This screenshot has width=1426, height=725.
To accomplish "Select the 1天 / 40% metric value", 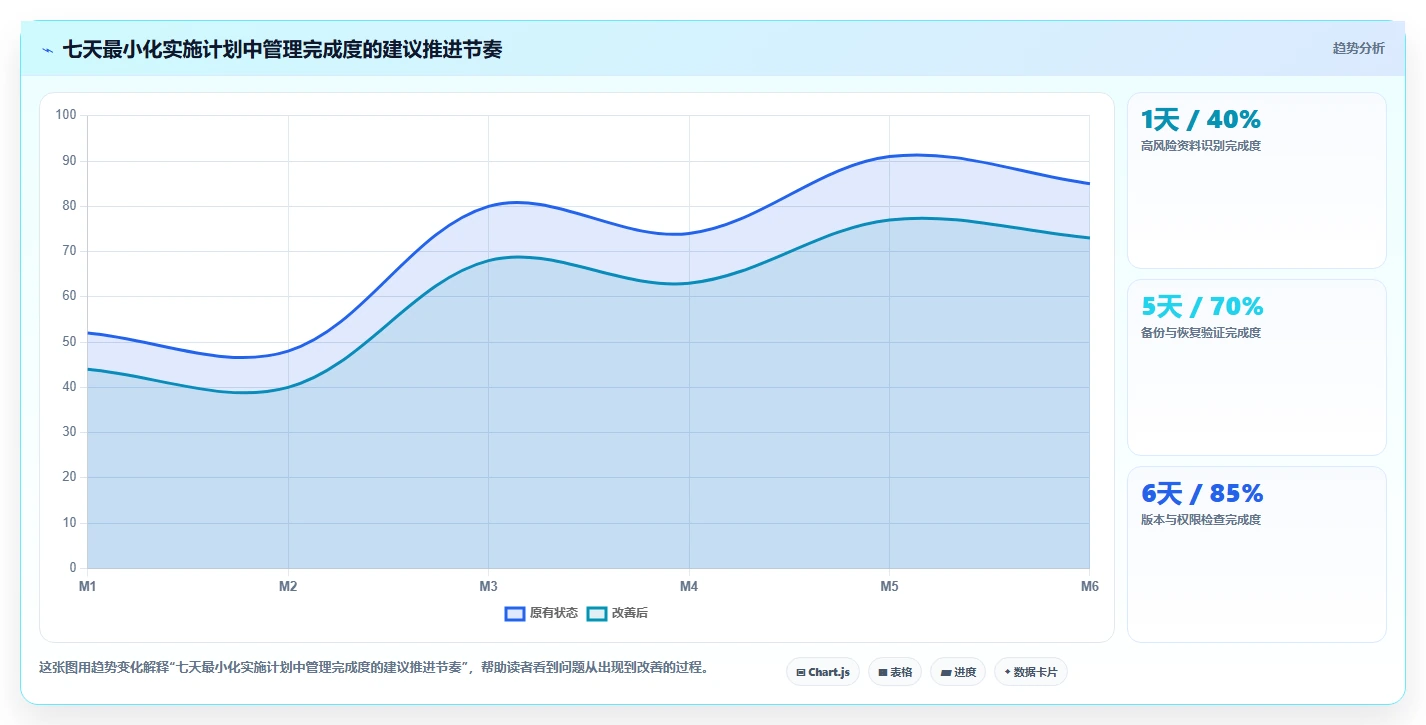I will coord(1200,120).
